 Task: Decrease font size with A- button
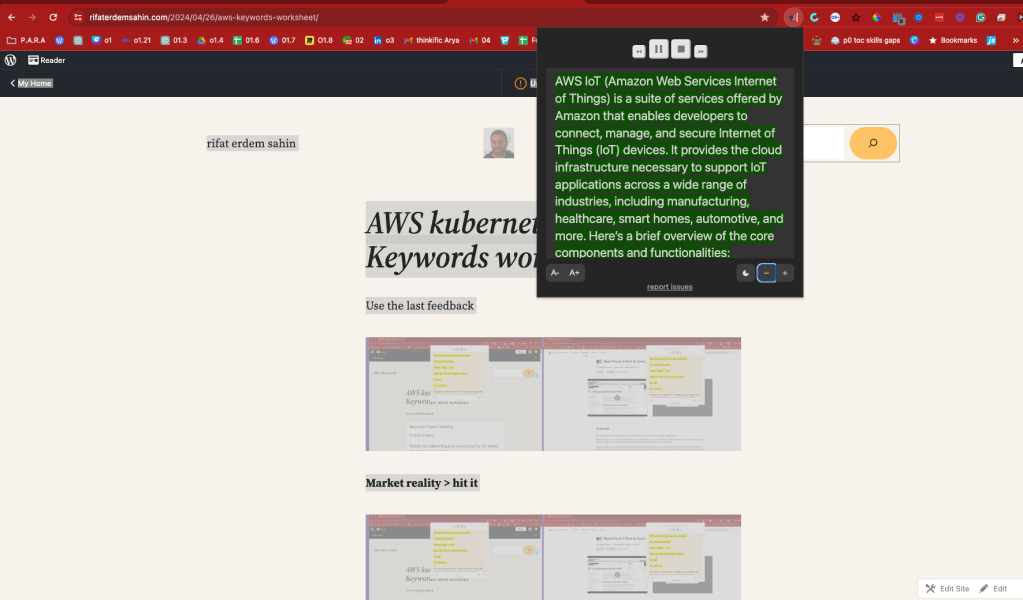pos(555,273)
